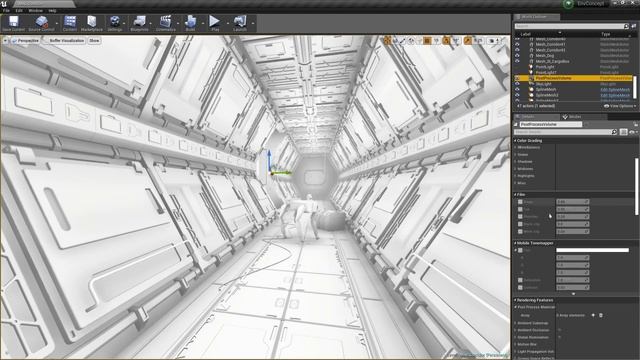This screenshot has height=360, width=640.
Task: Enable the Toe checkbox under Film
Action: (x=520, y=209)
